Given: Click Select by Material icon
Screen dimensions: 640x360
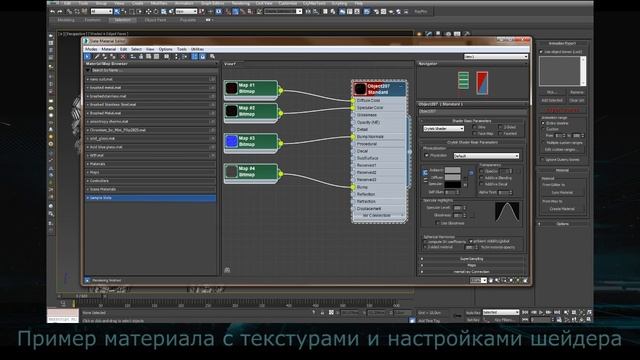Looking at the screenshot, I should [212, 56].
